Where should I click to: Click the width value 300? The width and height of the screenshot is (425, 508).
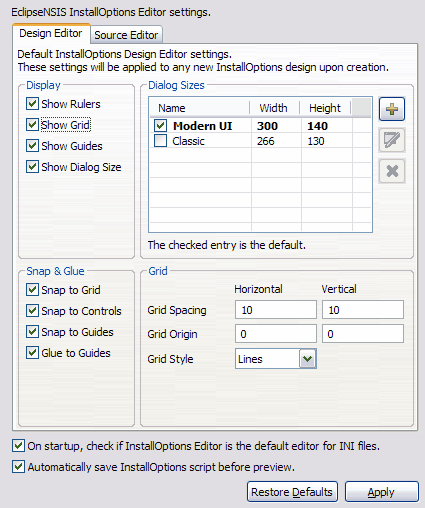267,126
